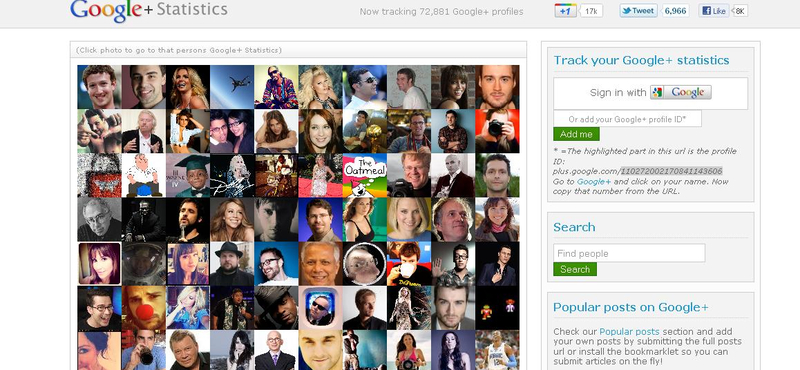Open the red clown nose thumbnail
The width and height of the screenshot is (800, 370).
[143, 308]
